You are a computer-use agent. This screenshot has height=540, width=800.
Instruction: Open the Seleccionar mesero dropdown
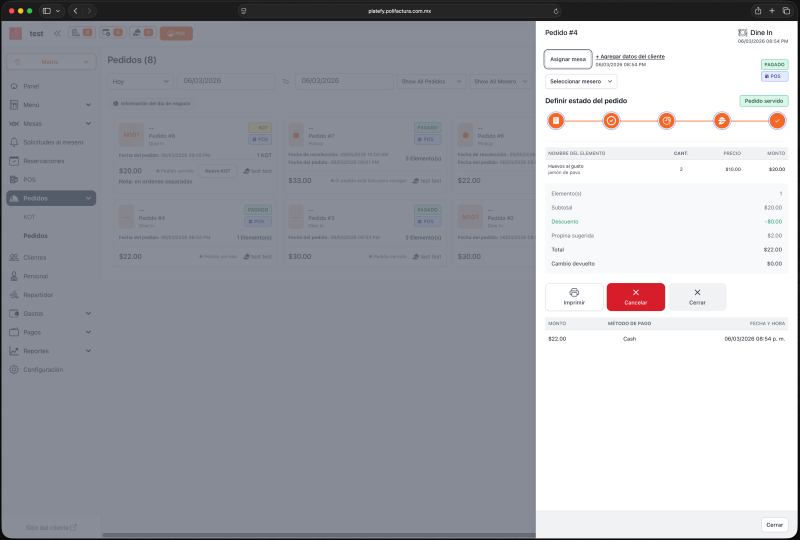(x=581, y=81)
